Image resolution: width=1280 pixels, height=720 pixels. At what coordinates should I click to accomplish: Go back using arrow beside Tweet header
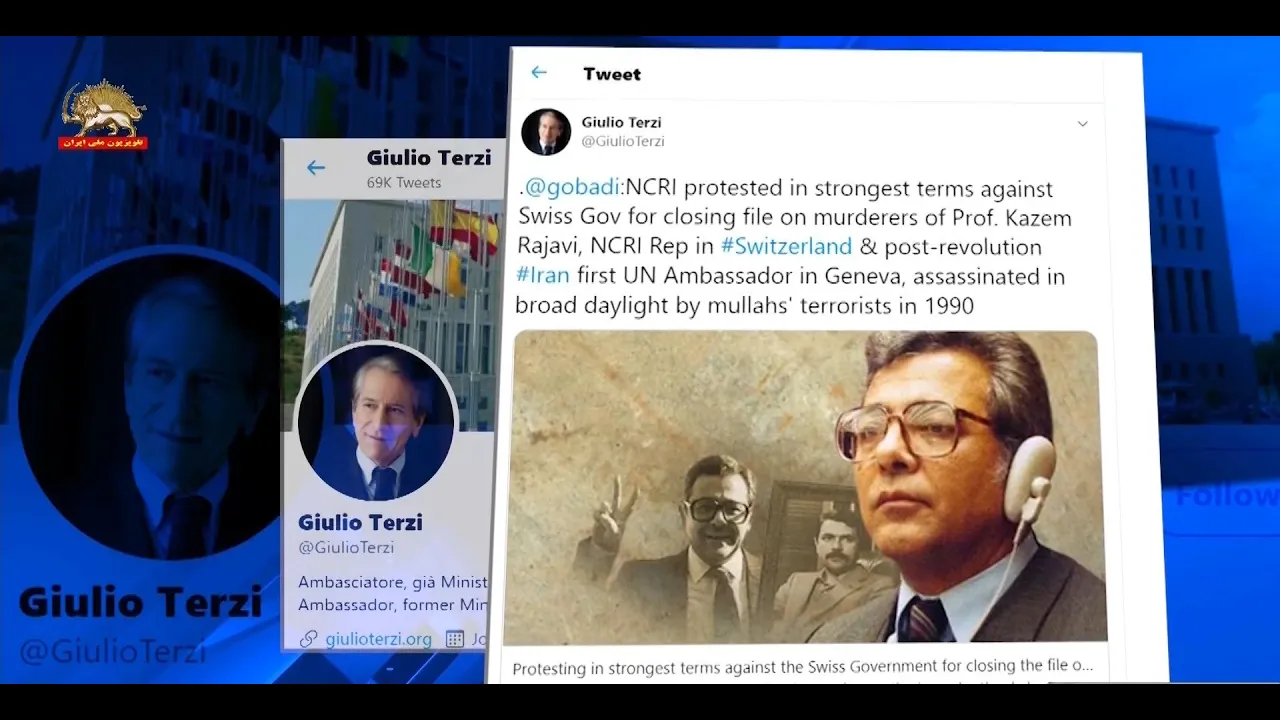click(x=539, y=72)
